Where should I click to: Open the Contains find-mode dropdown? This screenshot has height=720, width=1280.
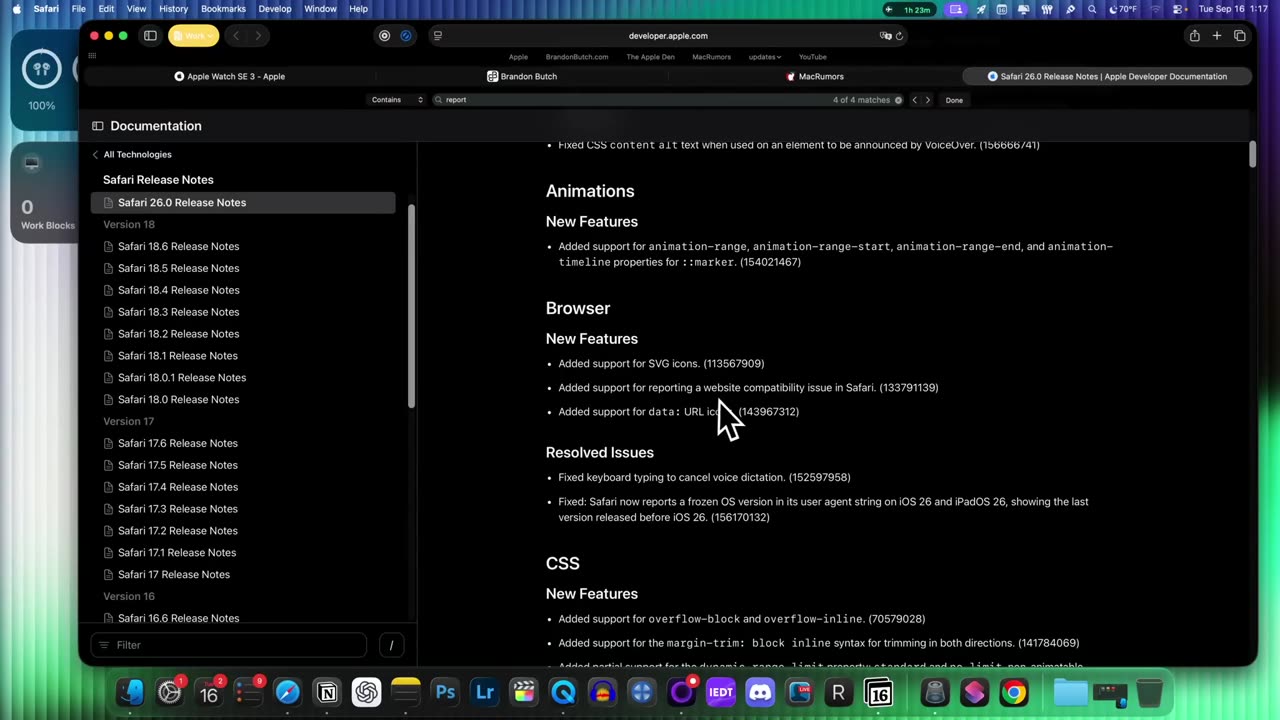pyautogui.click(x=397, y=100)
